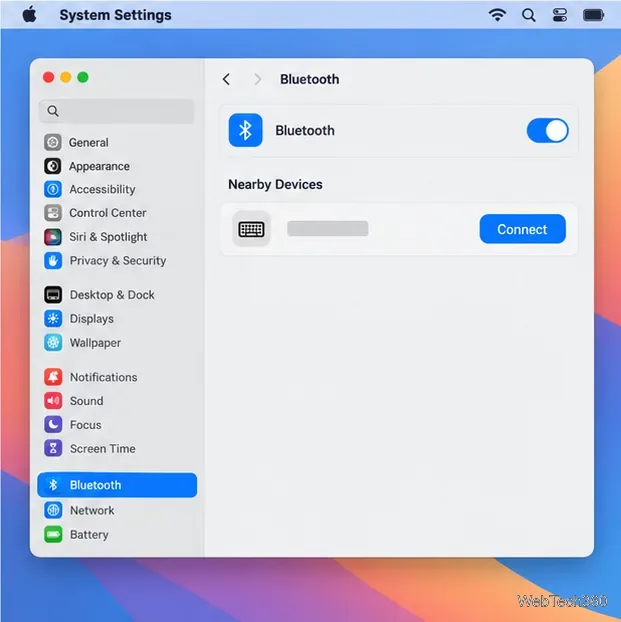Viewport: 621px width, 622px height.
Task: Click the Siri & Spotlight icon
Action: [x=53, y=237]
